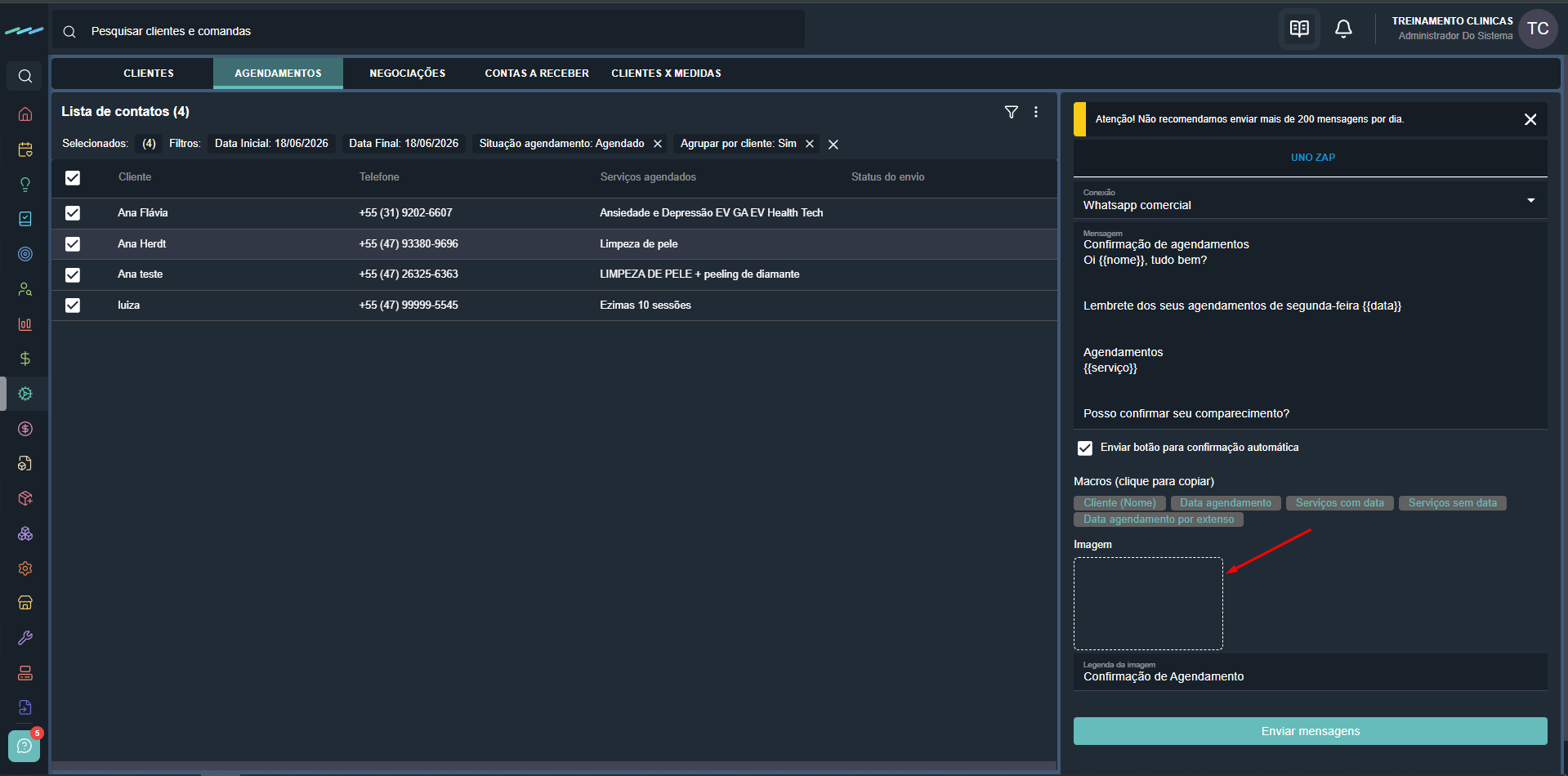Copy the Serviços com data macro
The width and height of the screenshot is (1568, 776).
(x=1340, y=503)
